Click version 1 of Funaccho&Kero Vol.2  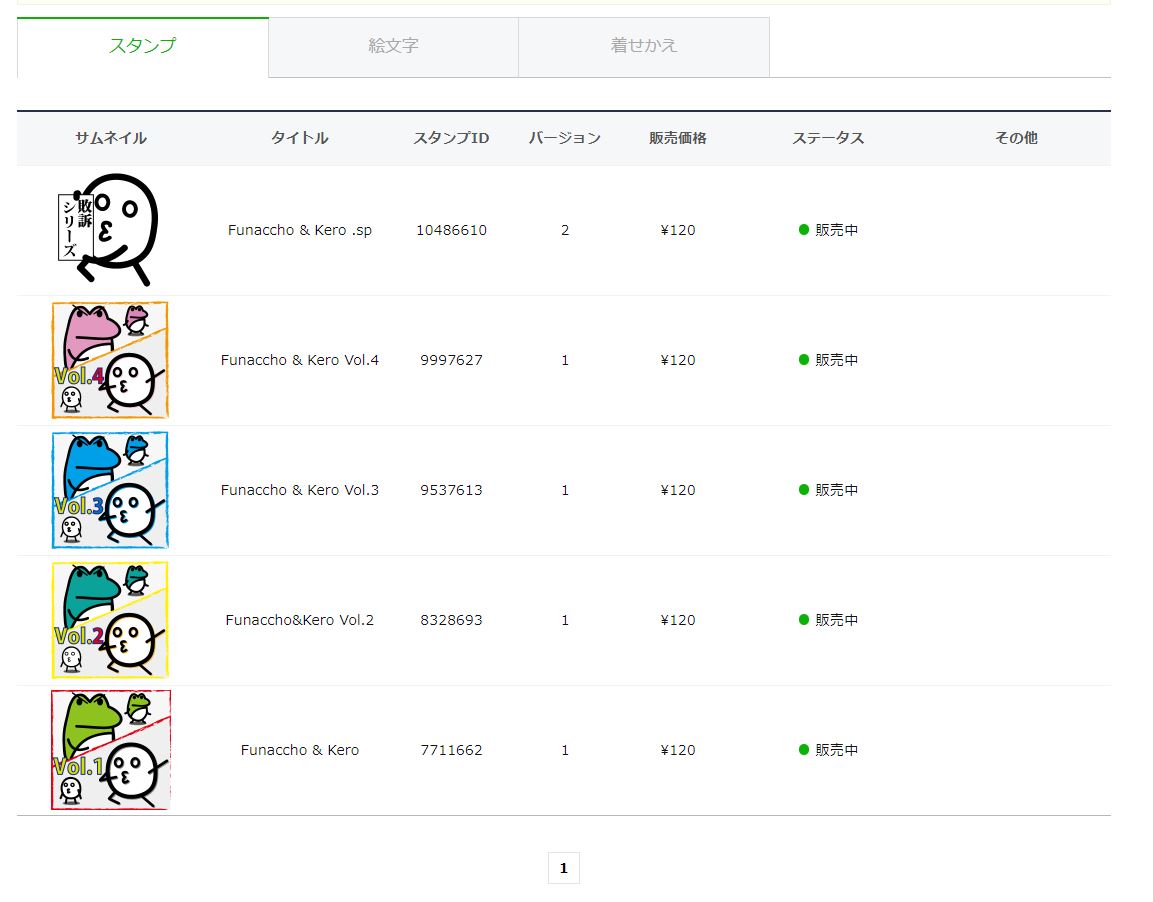coord(565,620)
